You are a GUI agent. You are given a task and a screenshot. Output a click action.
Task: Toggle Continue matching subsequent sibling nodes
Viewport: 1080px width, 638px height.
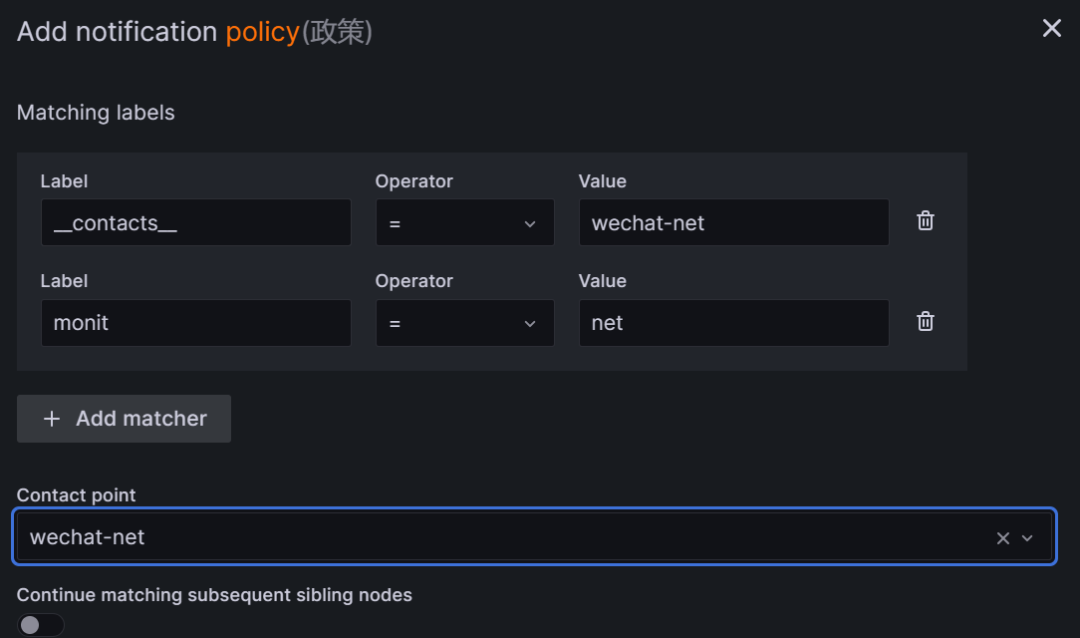pyautogui.click(x=40, y=625)
